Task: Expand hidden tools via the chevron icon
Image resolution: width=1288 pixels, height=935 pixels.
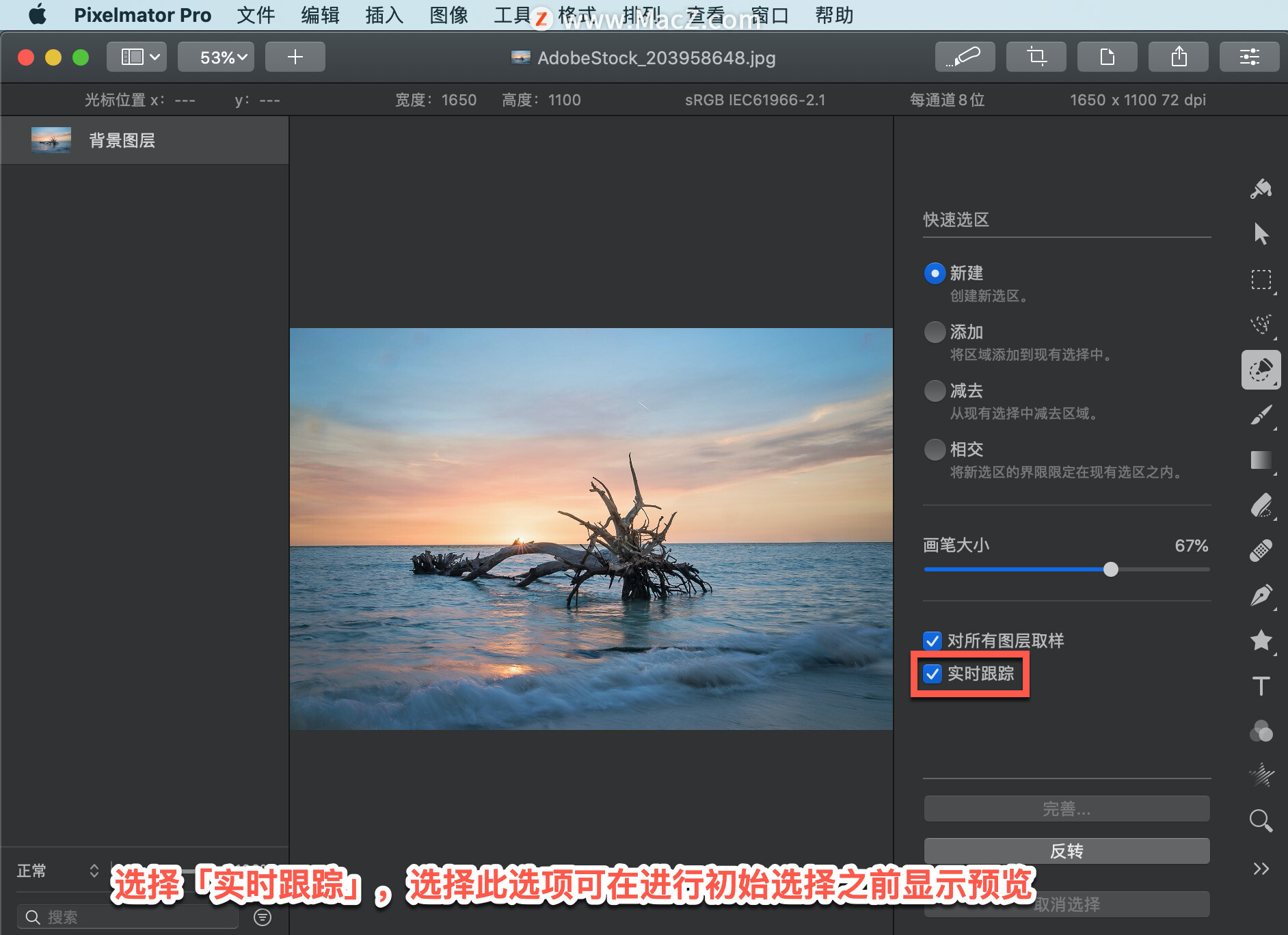Action: pyautogui.click(x=1261, y=868)
